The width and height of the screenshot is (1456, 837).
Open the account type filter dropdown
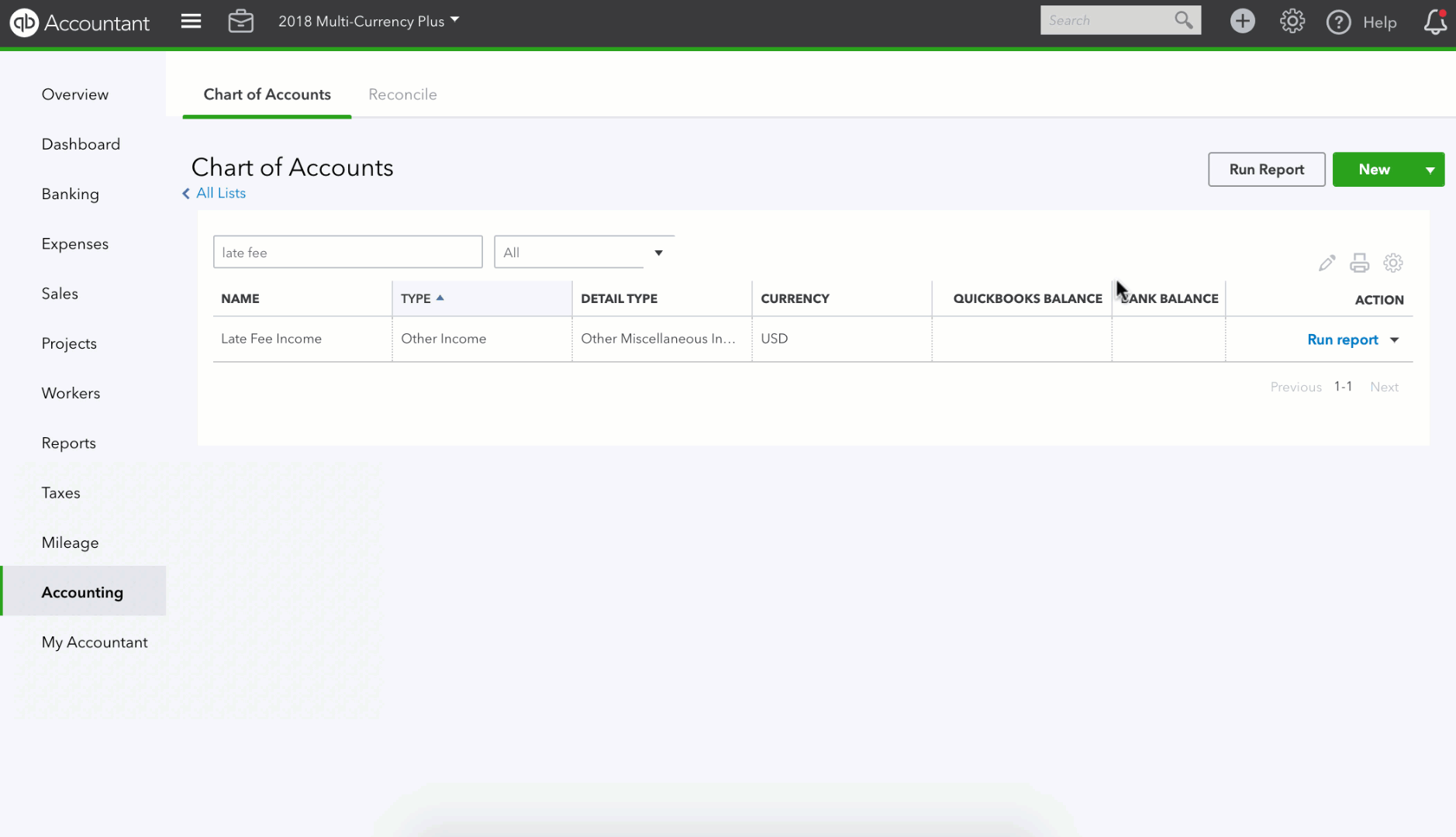point(582,251)
